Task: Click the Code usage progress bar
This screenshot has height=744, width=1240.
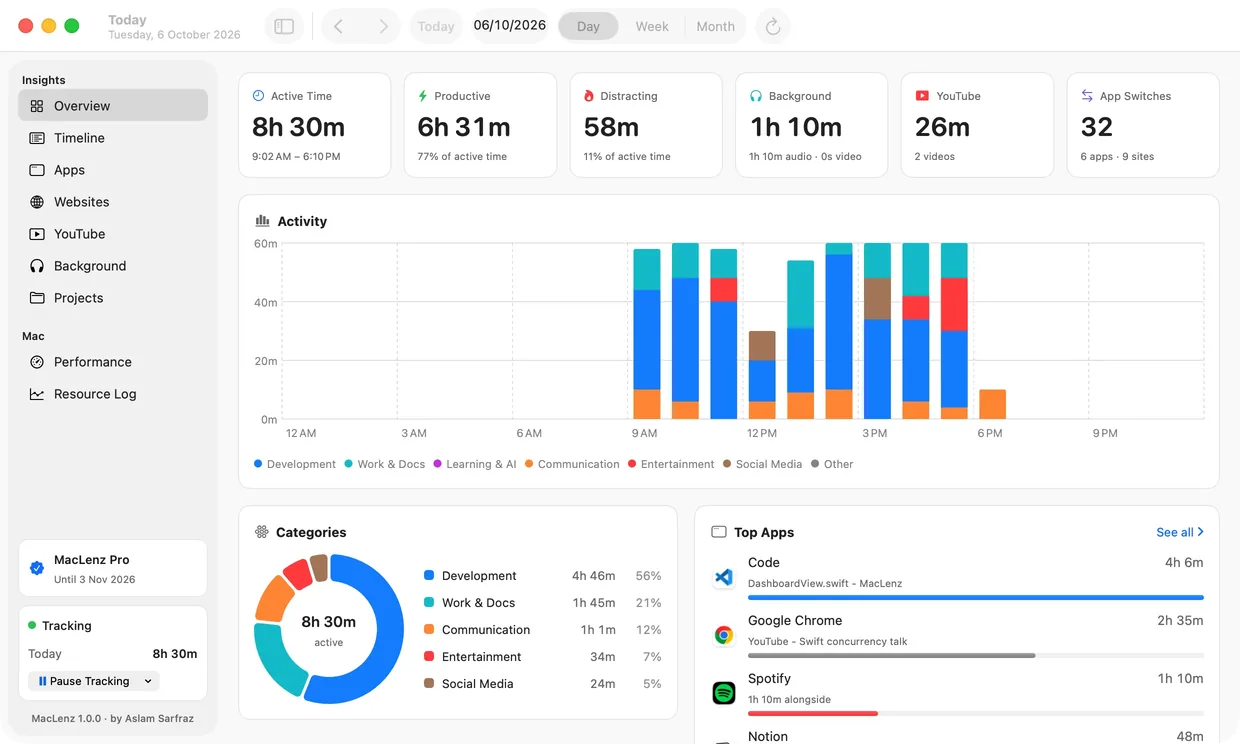Action: 976,597
